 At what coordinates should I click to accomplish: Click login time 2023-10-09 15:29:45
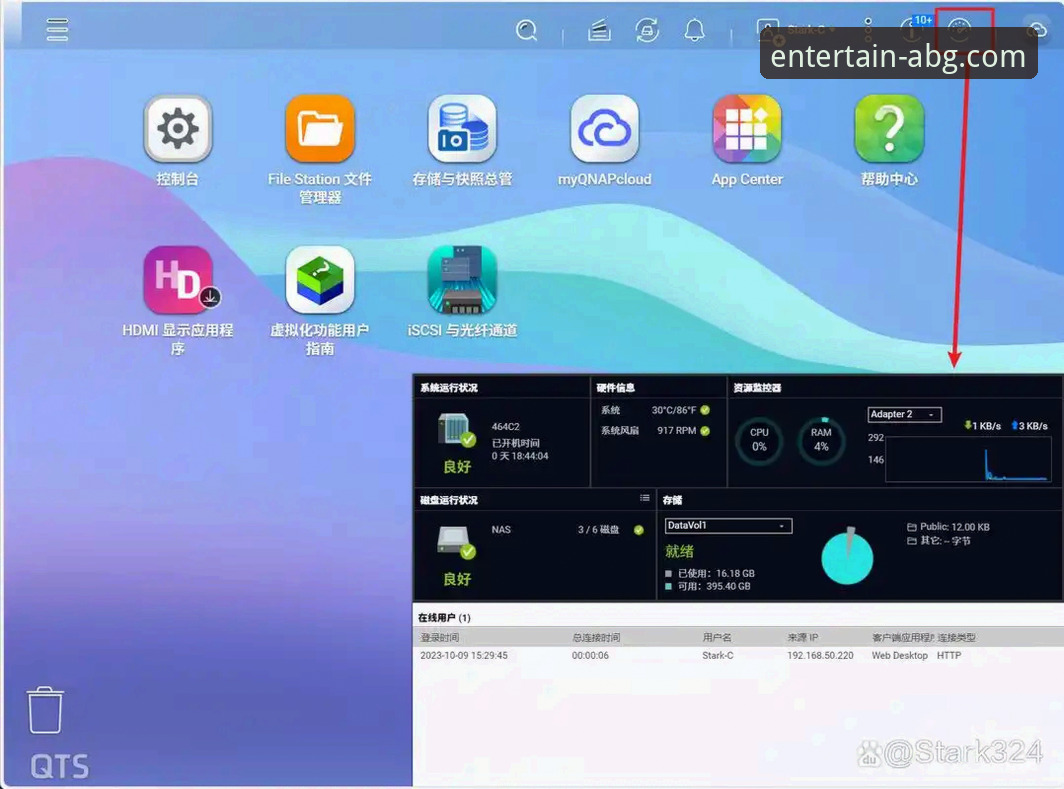point(463,655)
